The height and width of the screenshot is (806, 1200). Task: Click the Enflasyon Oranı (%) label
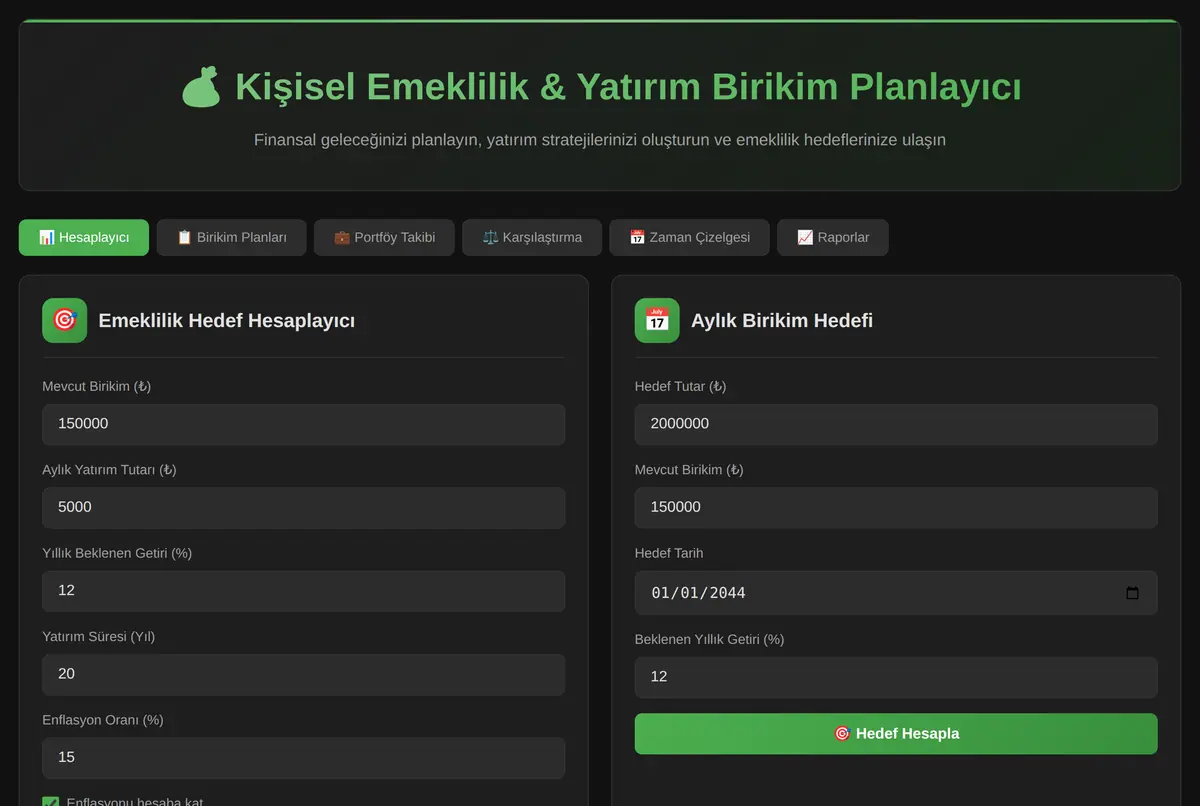103,720
